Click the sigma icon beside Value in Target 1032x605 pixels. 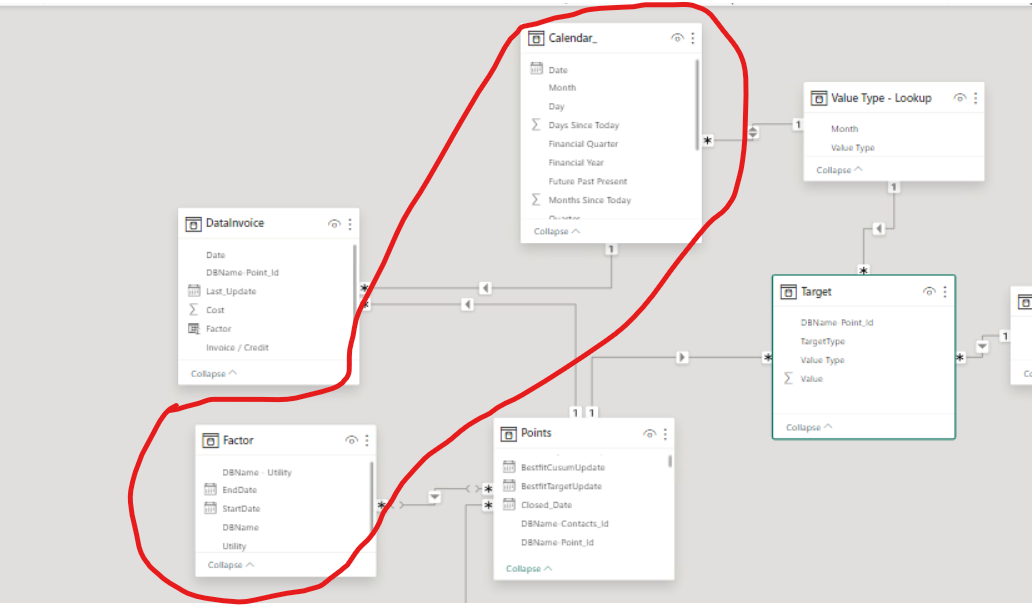pyautogui.click(x=788, y=378)
